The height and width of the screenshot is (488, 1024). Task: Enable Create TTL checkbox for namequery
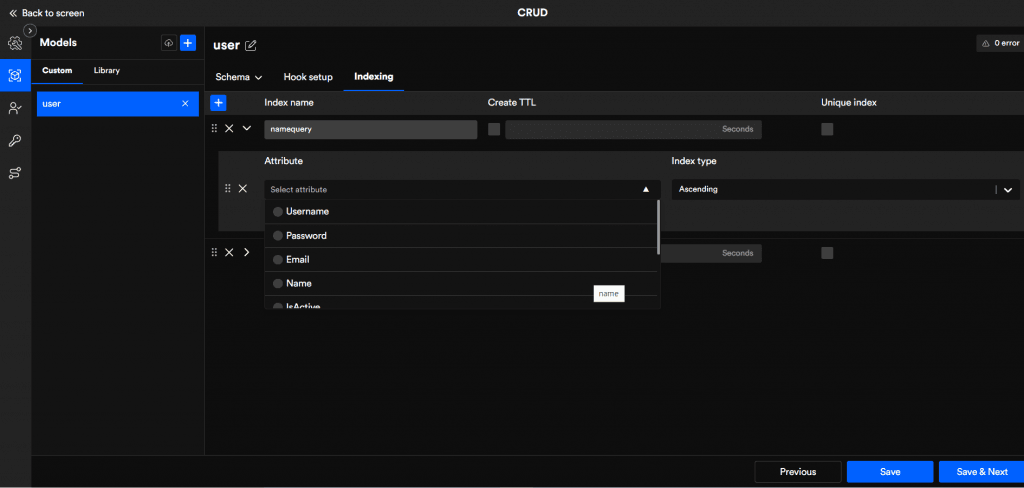pos(494,129)
